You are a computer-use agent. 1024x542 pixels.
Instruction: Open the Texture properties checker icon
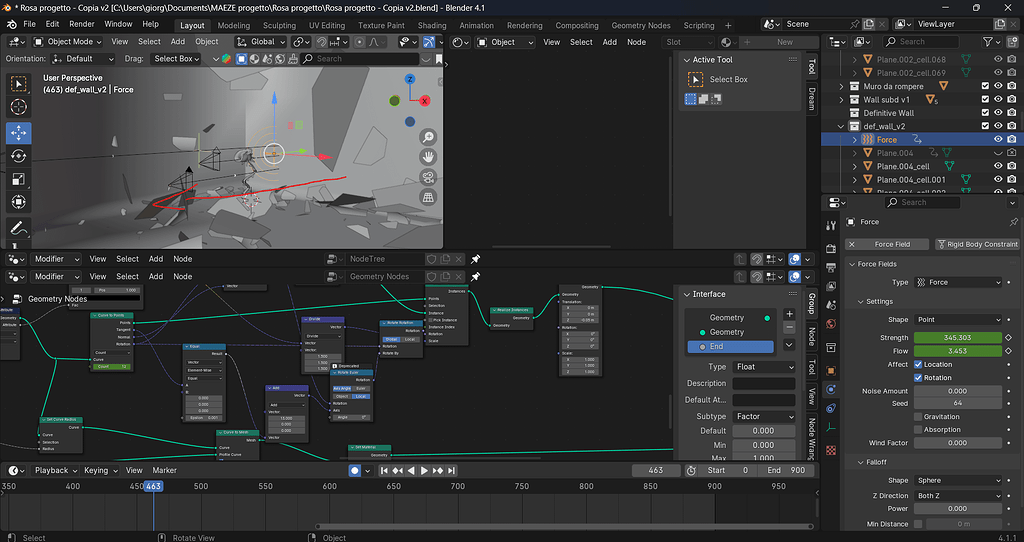(x=831, y=451)
